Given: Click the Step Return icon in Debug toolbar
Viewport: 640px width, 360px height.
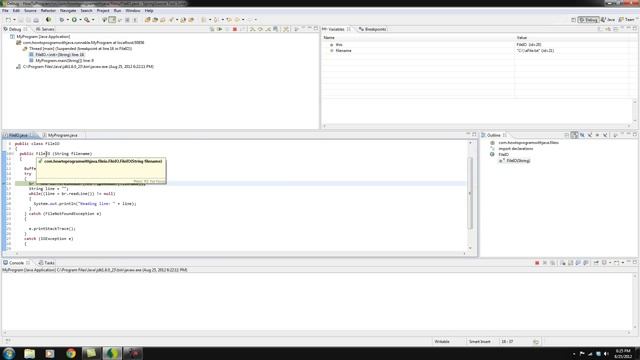Looking at the screenshot, I should (268, 29).
